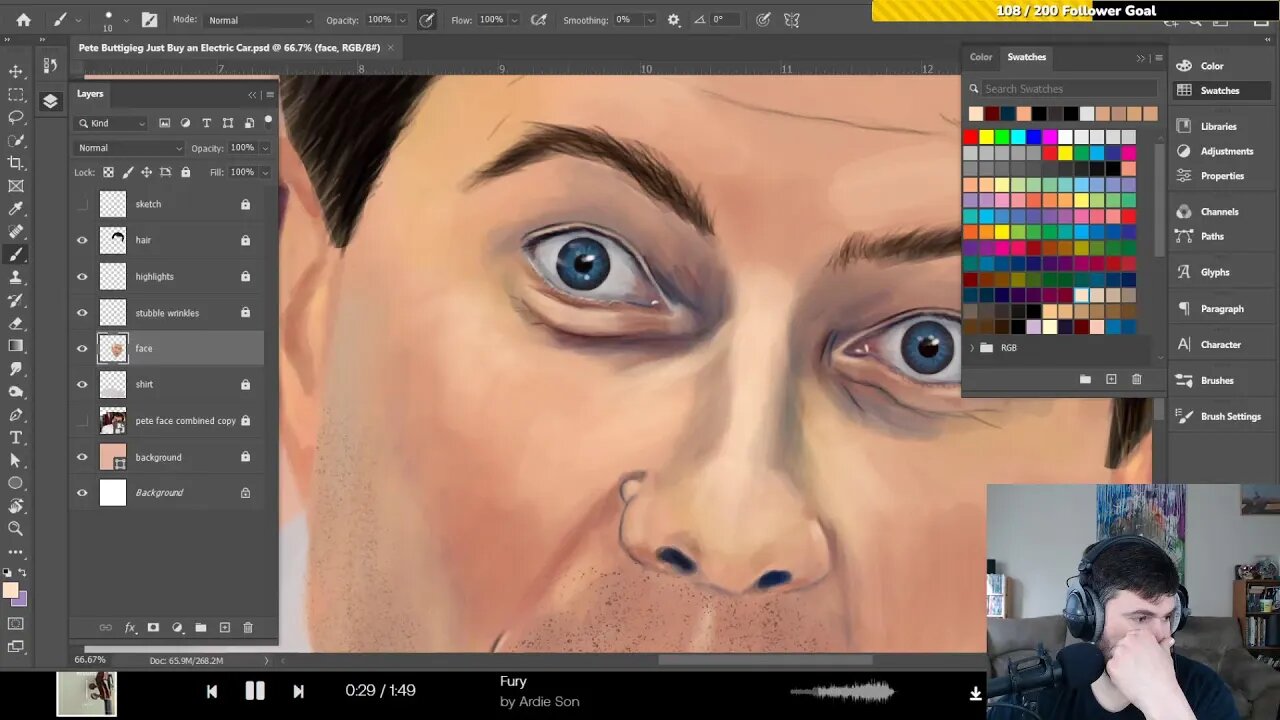Open Flow percentage dropdown
The width and height of the screenshot is (1280, 720).
(514, 20)
